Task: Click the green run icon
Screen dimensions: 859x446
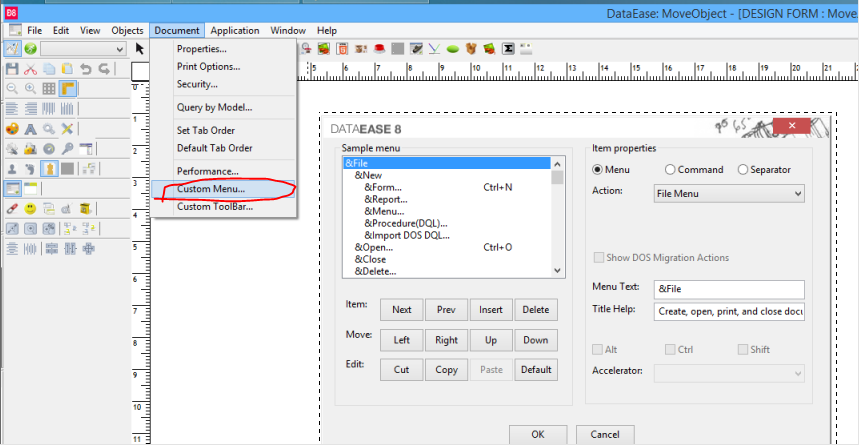Action: [x=30, y=49]
